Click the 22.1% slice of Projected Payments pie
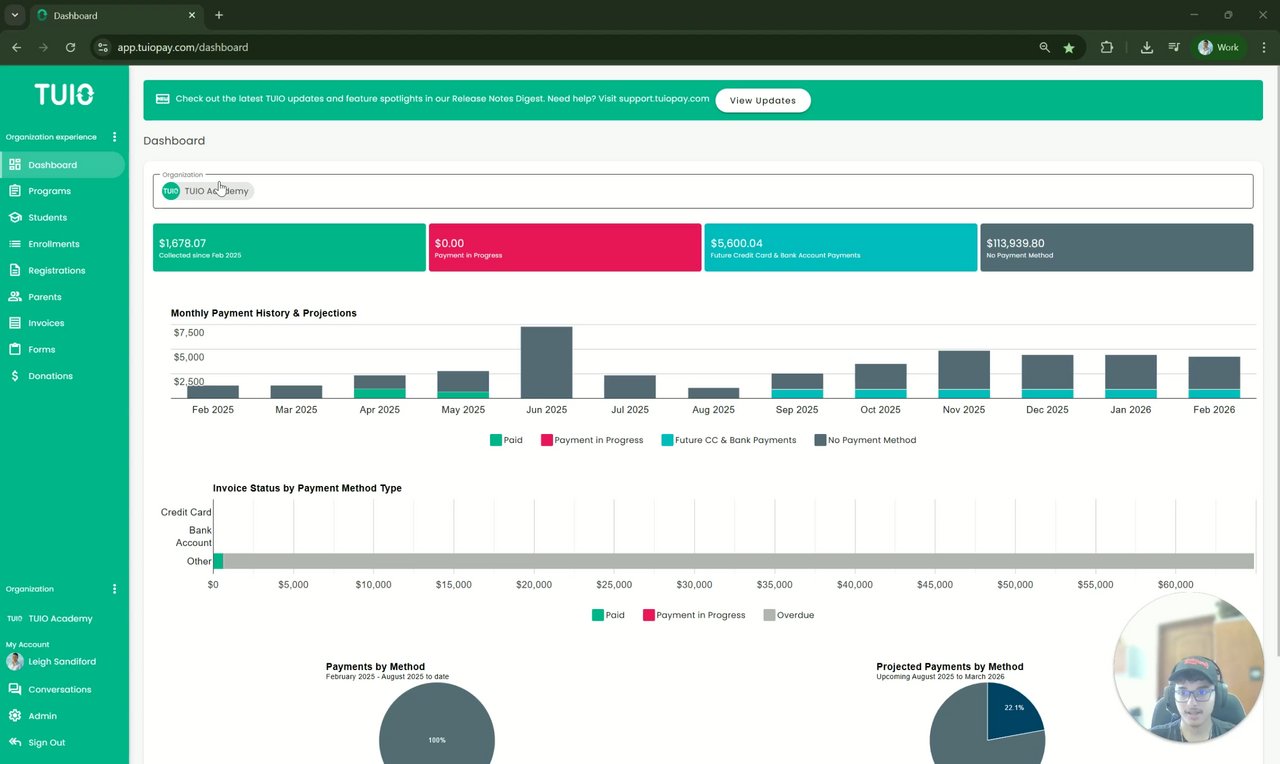1280x764 pixels. (1014, 712)
